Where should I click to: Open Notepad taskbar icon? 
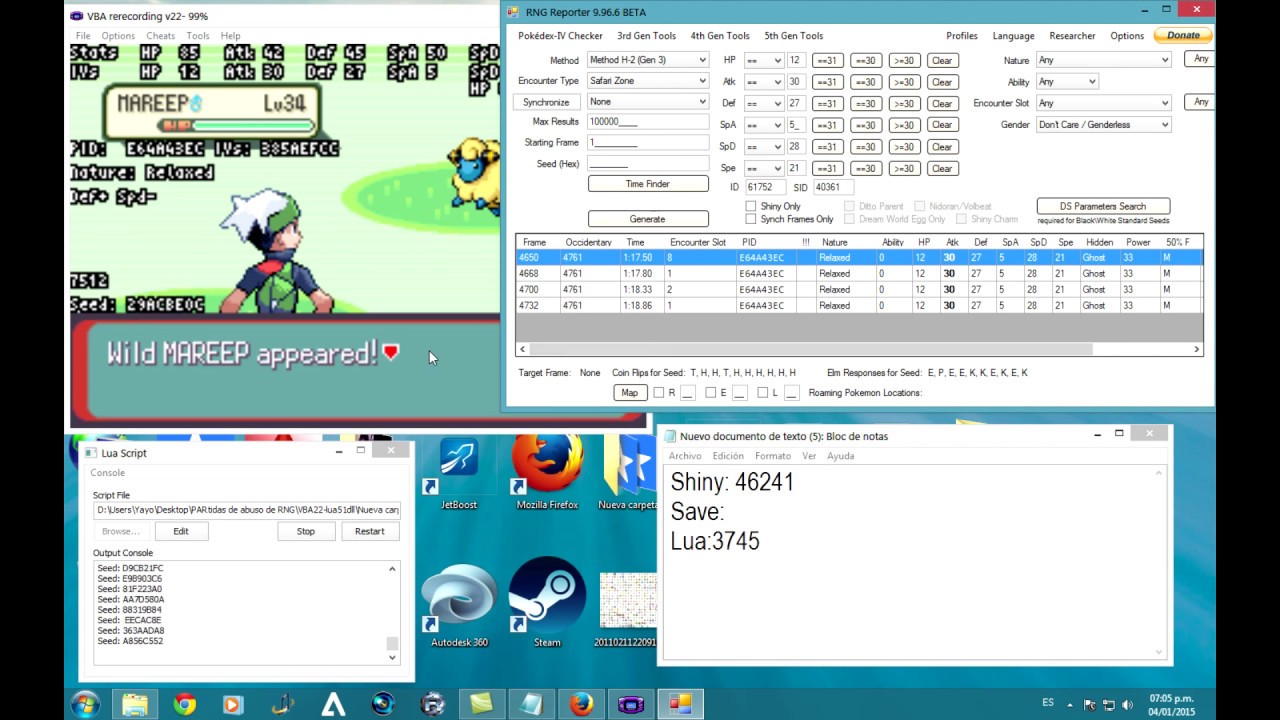(x=531, y=704)
